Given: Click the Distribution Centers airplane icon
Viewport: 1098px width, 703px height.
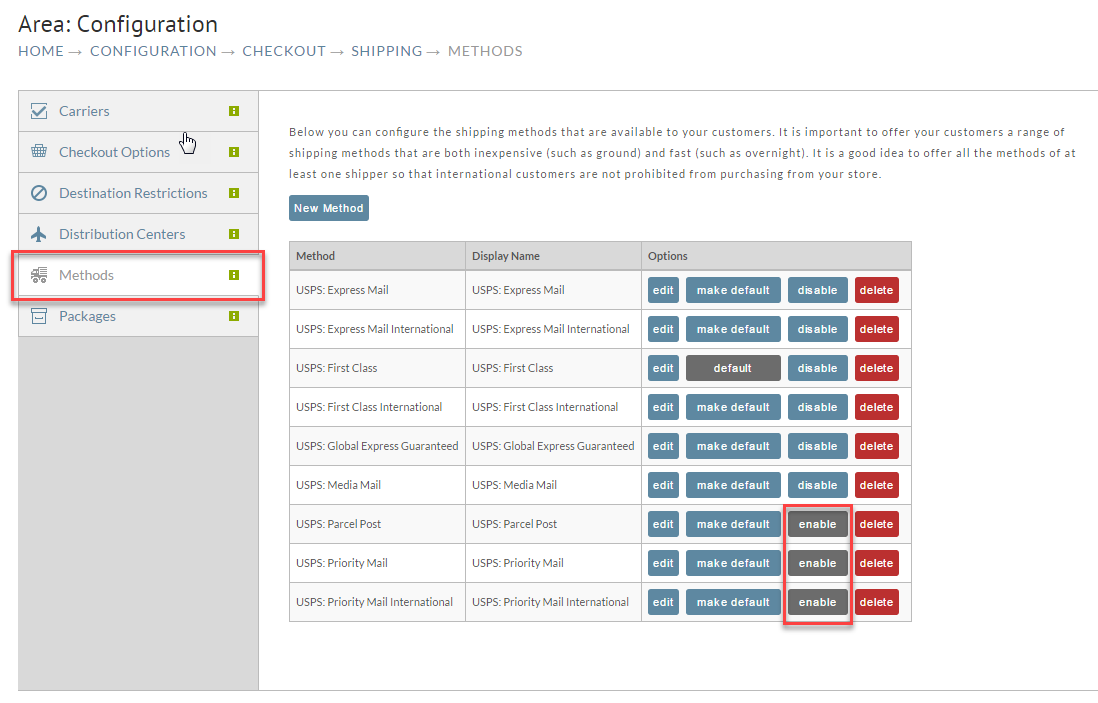Looking at the screenshot, I should pos(39,234).
